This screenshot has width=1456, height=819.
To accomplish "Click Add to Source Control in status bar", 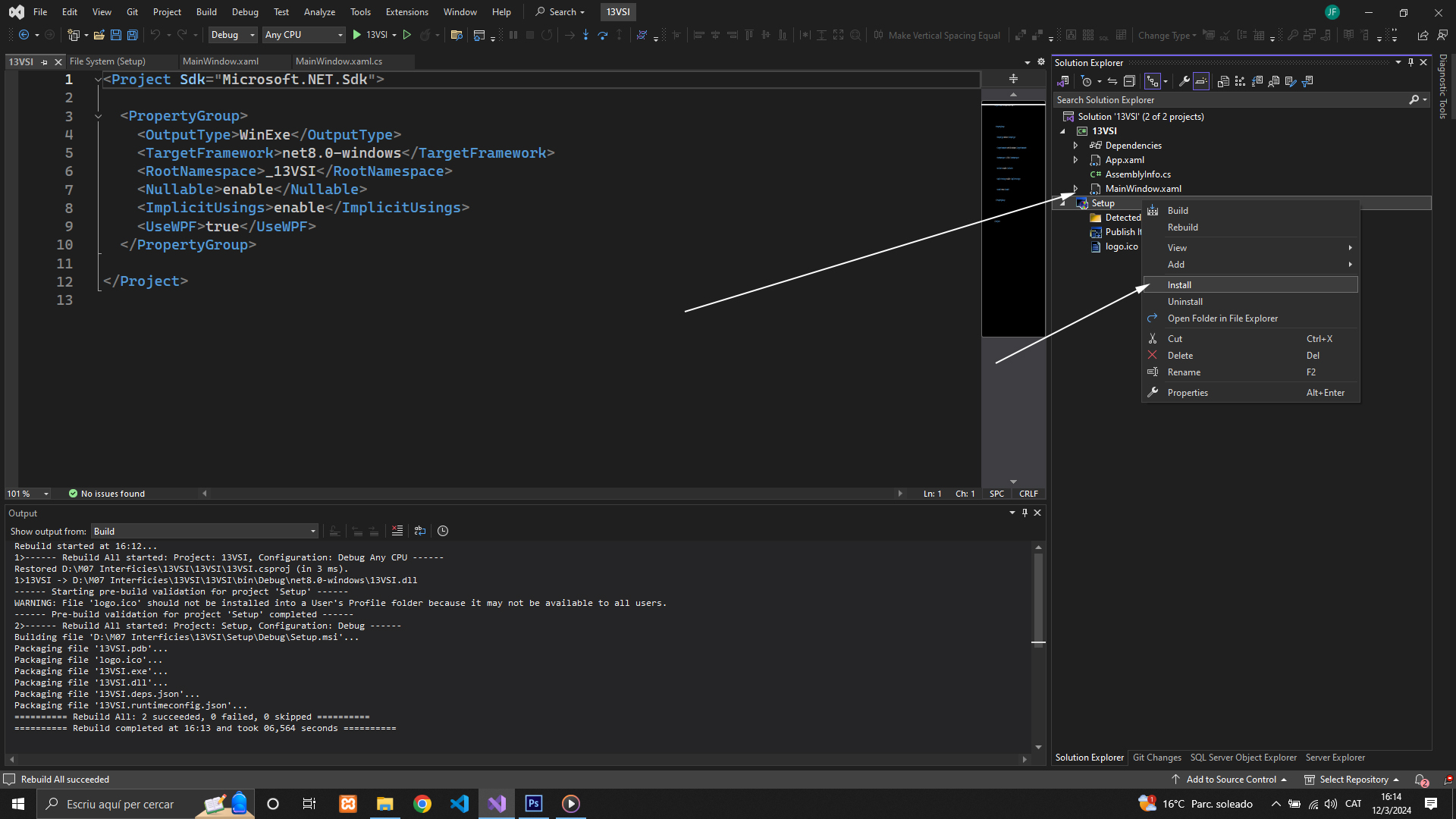I will click(x=1230, y=780).
